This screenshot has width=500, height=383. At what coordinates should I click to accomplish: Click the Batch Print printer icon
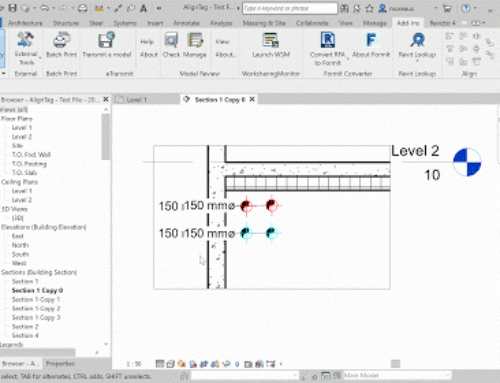[x=62, y=40]
